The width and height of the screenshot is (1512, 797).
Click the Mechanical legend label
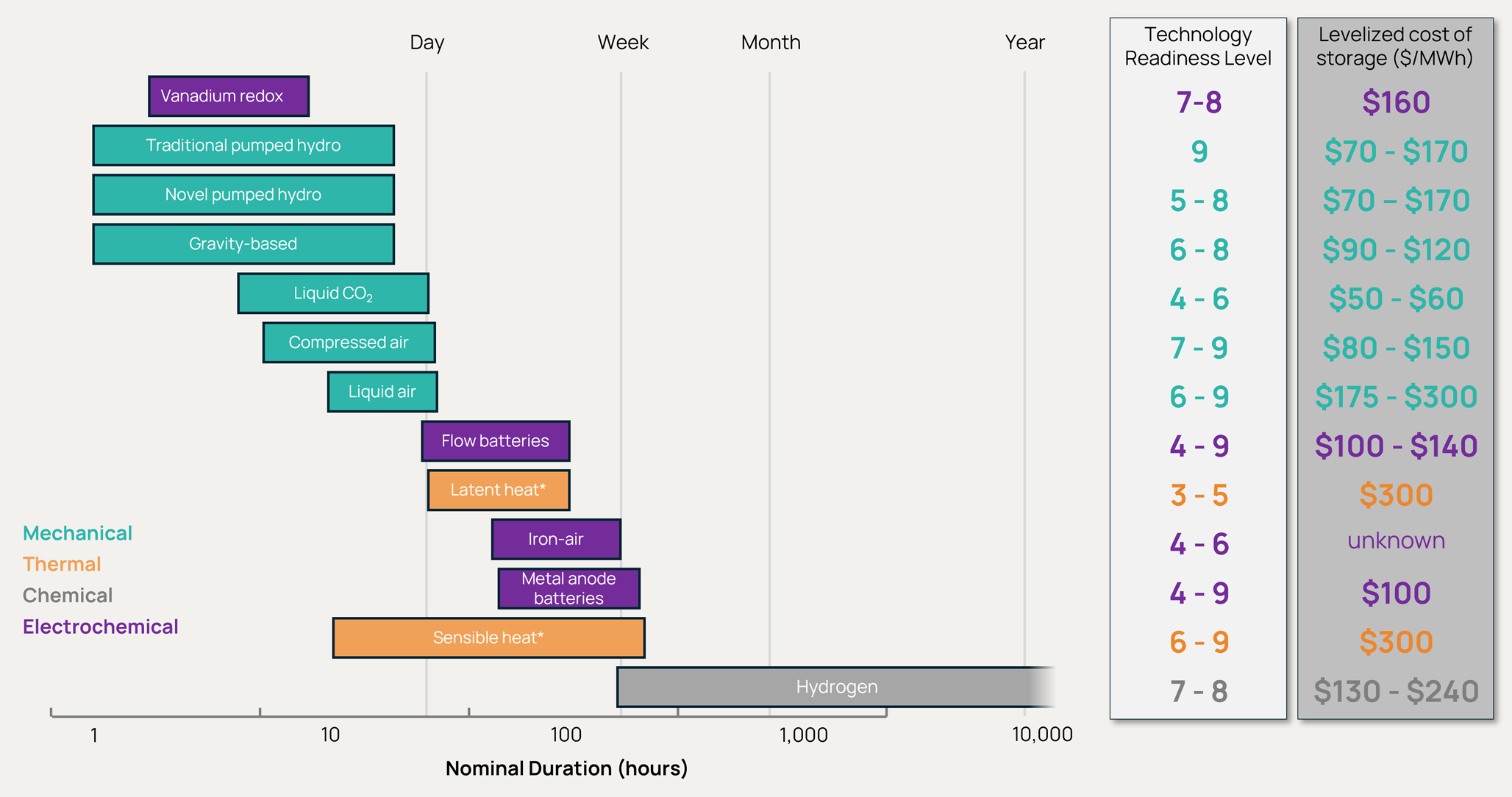(x=77, y=533)
